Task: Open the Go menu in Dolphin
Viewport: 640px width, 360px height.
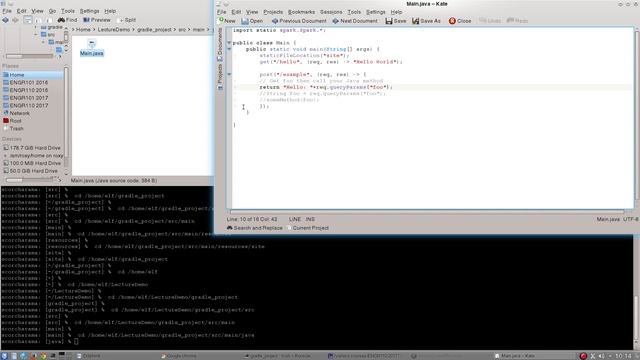Action: 52,11
